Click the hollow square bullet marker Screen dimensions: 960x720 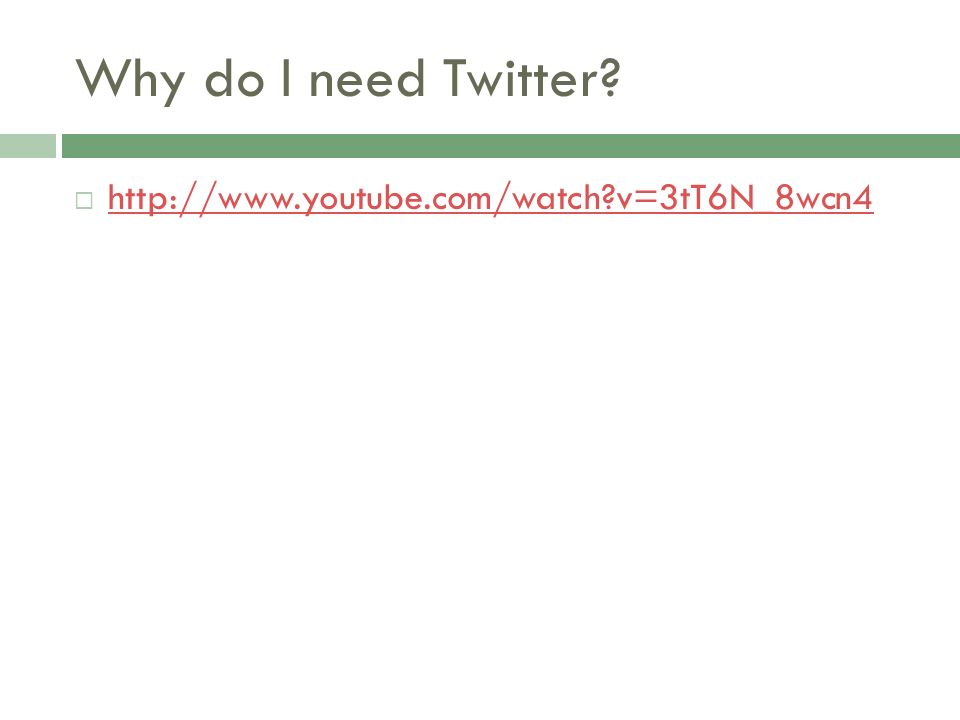pos(84,201)
